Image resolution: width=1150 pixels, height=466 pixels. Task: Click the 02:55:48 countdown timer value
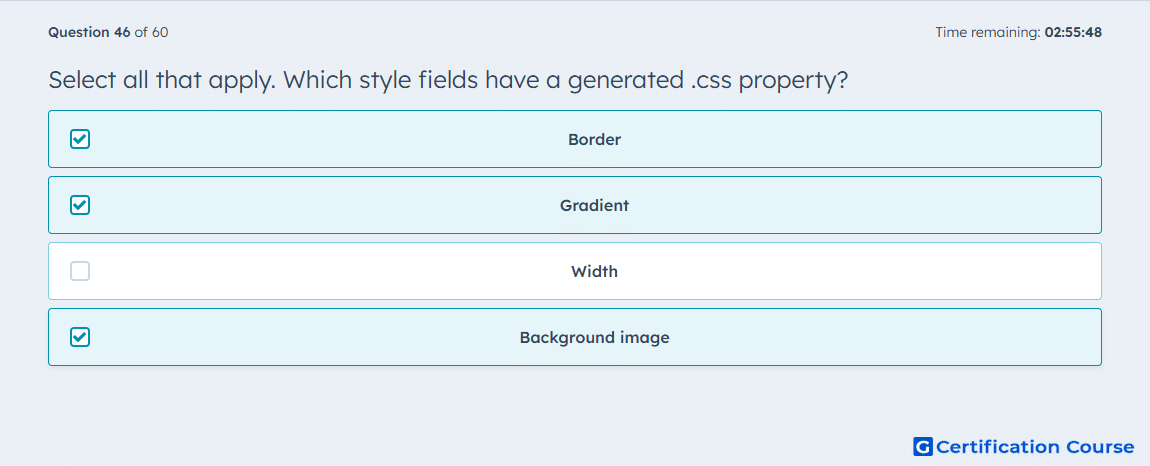1073,32
